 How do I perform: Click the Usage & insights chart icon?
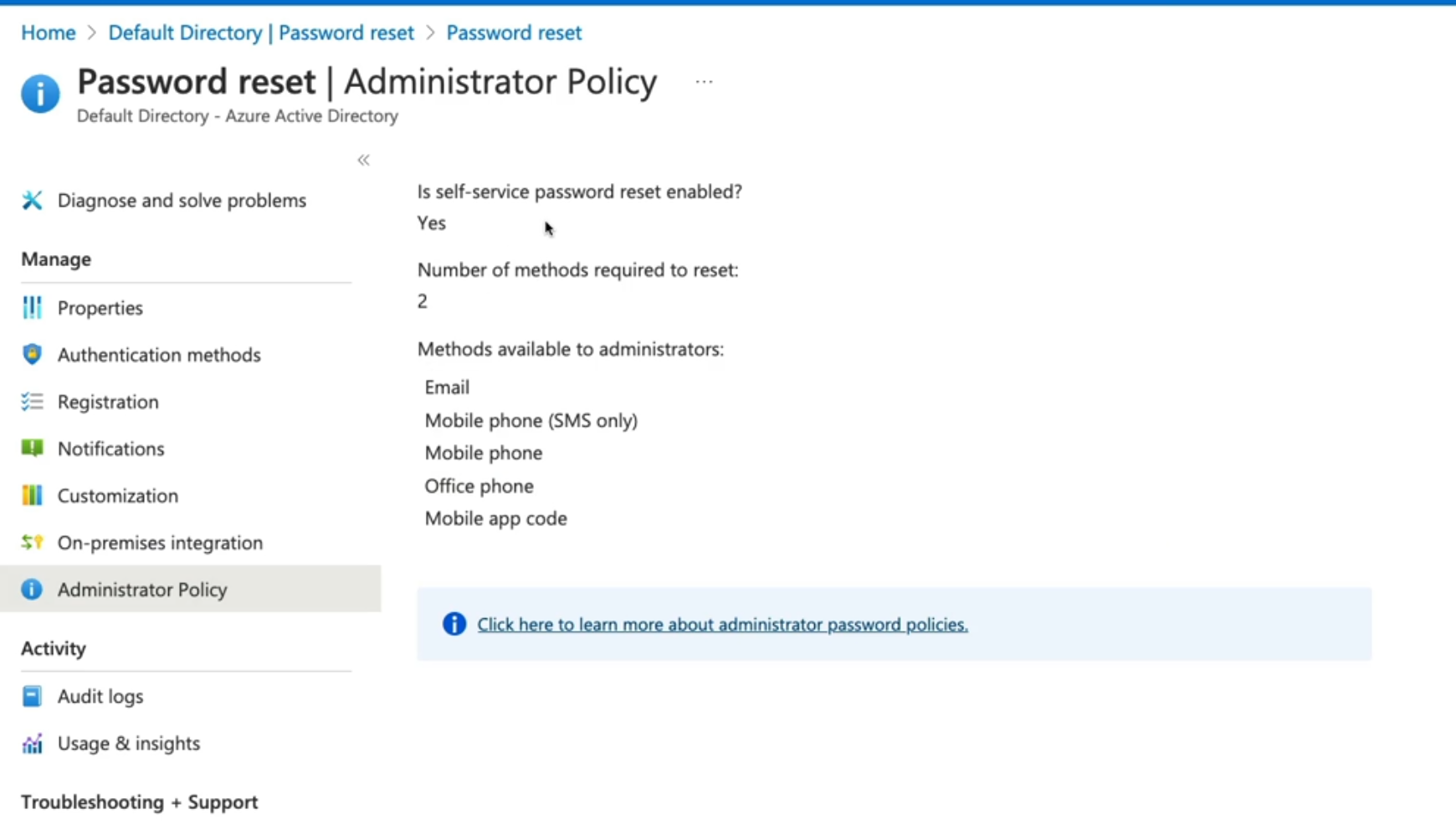32,743
